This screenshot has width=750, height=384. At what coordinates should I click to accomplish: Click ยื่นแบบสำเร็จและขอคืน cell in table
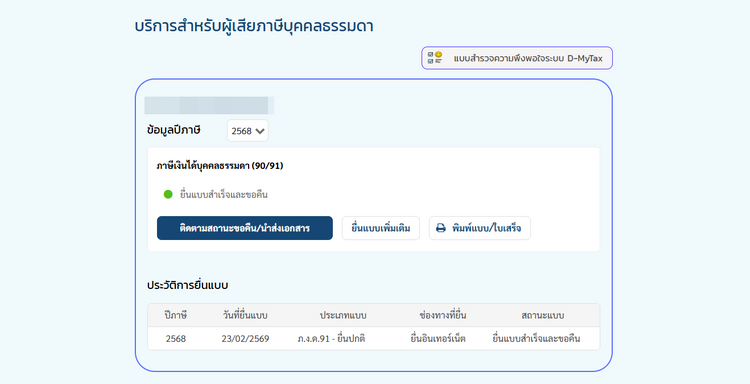[x=536, y=339]
